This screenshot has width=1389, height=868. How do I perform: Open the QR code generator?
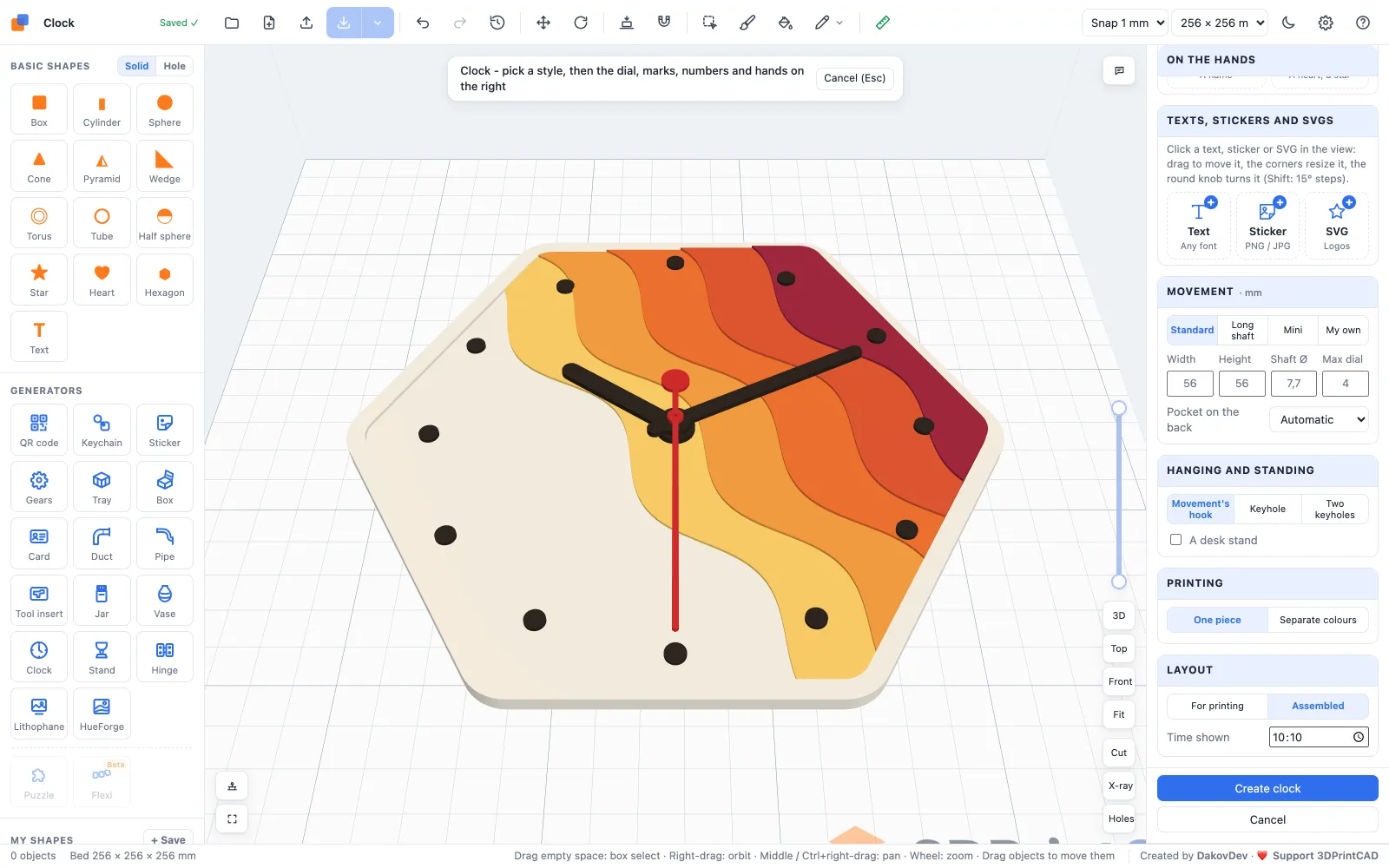39,430
